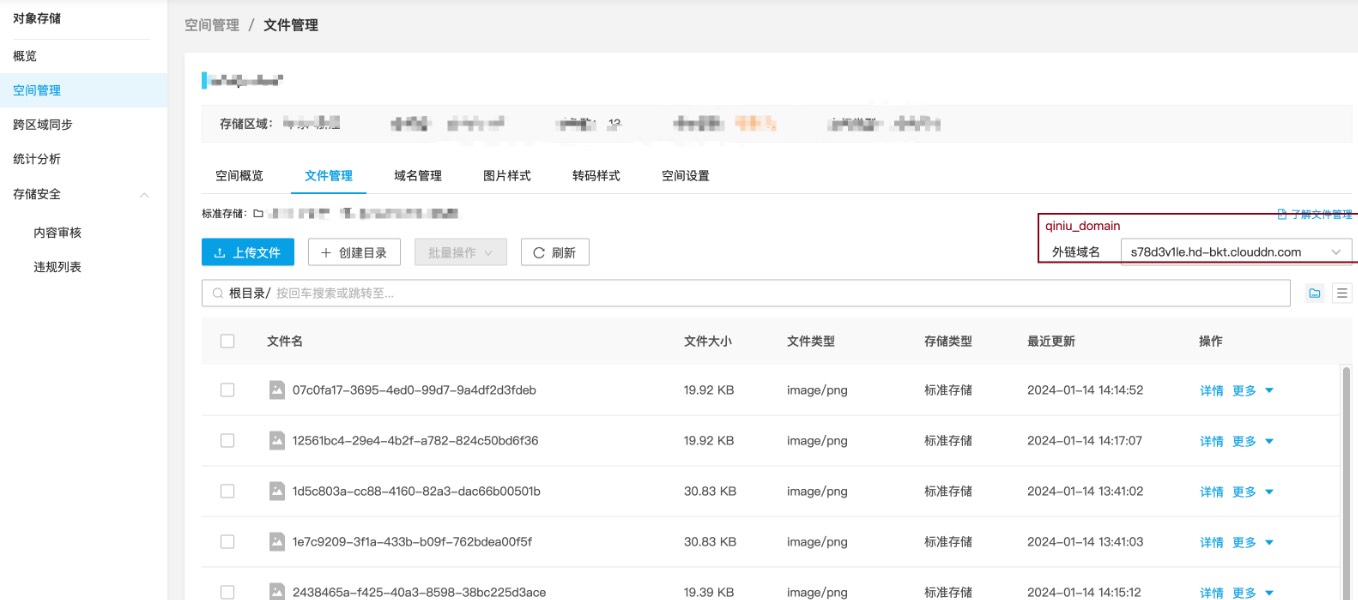This screenshot has height=600, width=1358.
Task: Open 更多 menu for file 12561bc4
Action: tap(1252, 441)
